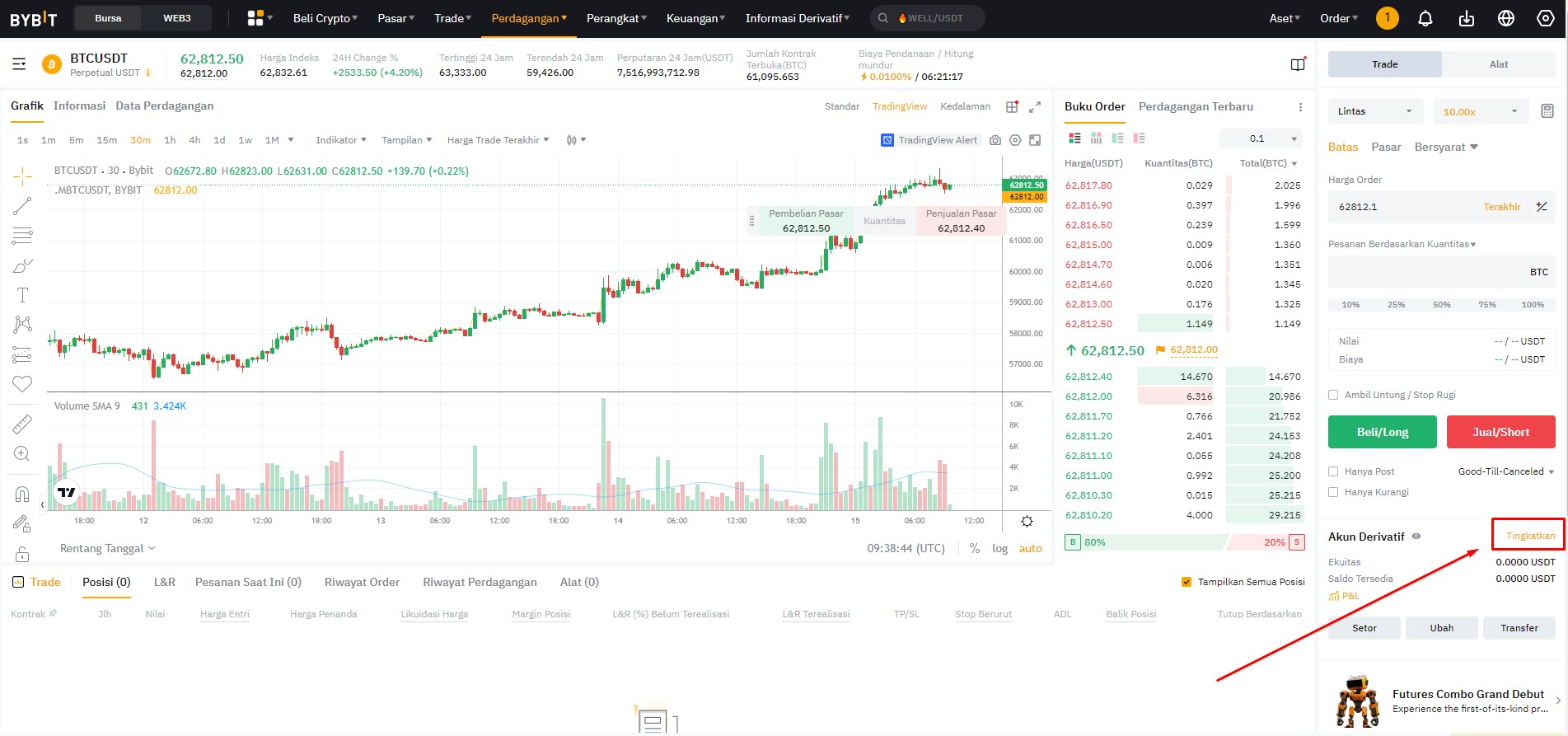Viewport: 1568px width, 736px height.
Task: Open the notifications bell icon
Action: (x=1425, y=18)
